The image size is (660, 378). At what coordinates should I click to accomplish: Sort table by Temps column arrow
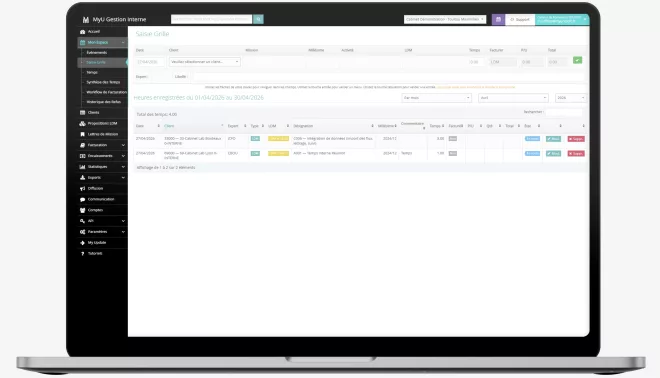pyautogui.click(x=443, y=126)
